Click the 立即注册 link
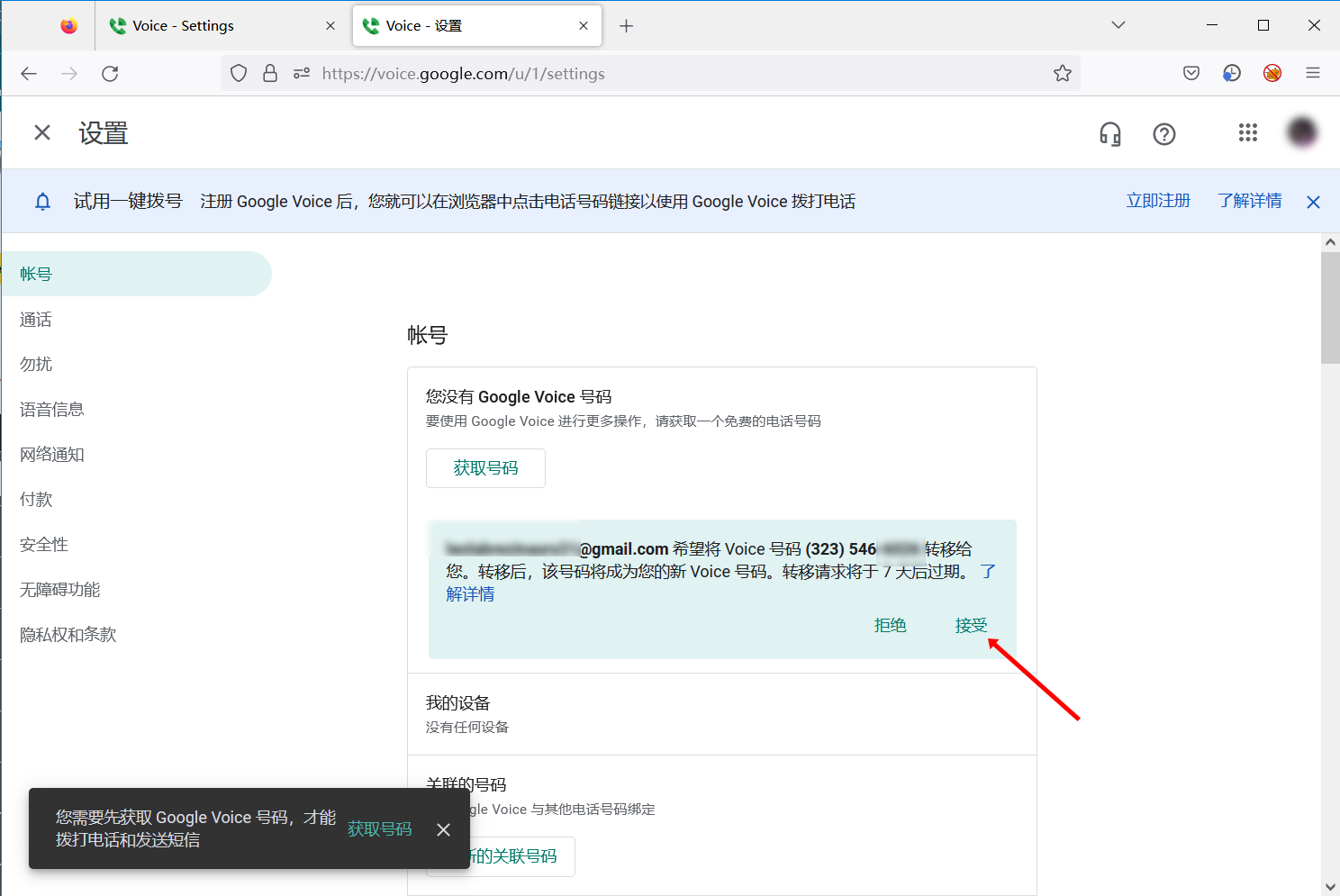The height and width of the screenshot is (896, 1340). [x=1158, y=201]
